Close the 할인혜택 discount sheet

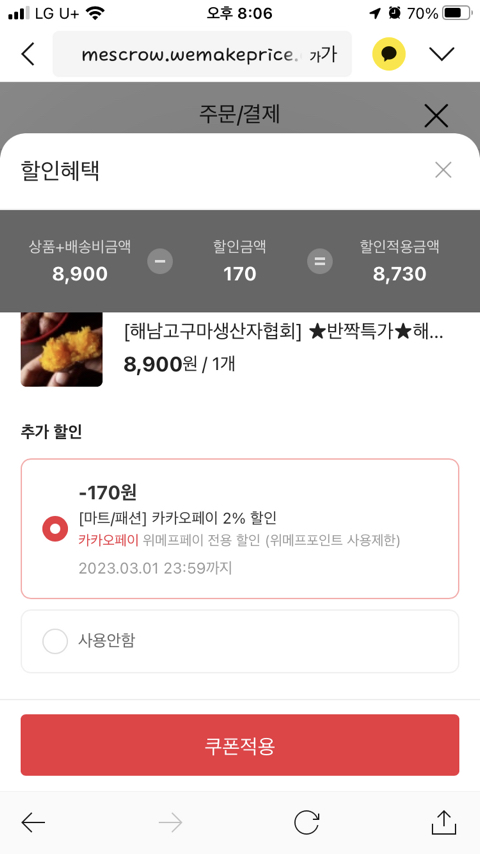tap(443, 170)
